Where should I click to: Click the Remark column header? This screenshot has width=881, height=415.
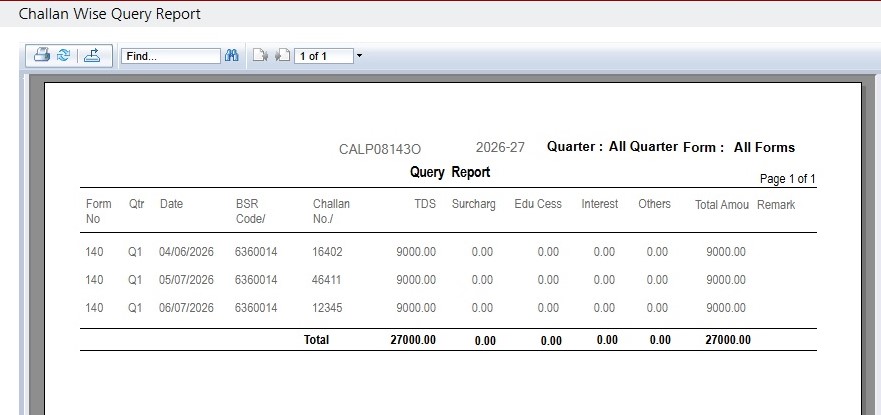click(776, 205)
